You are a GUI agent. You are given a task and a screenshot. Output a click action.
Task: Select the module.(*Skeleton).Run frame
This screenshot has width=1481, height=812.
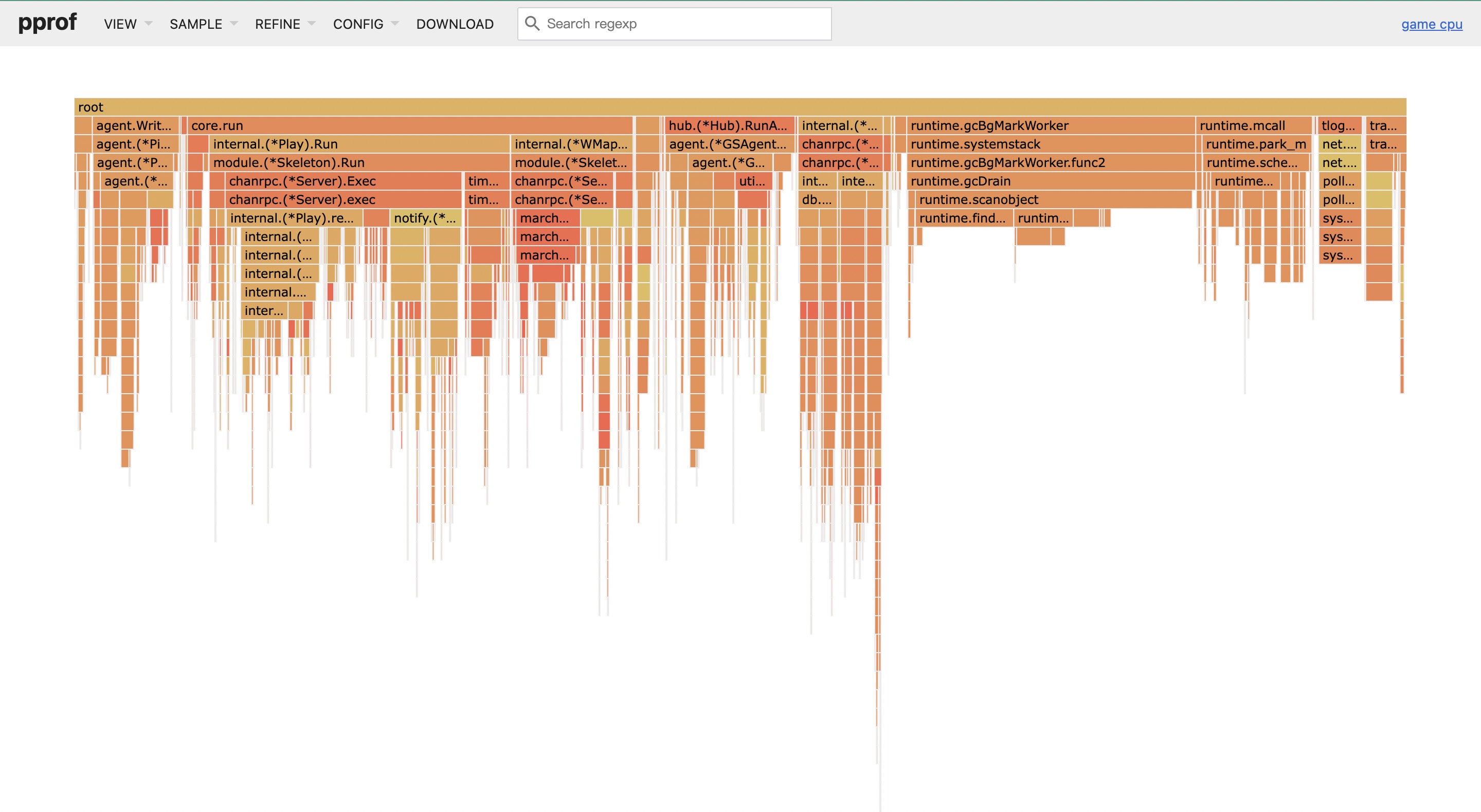359,162
